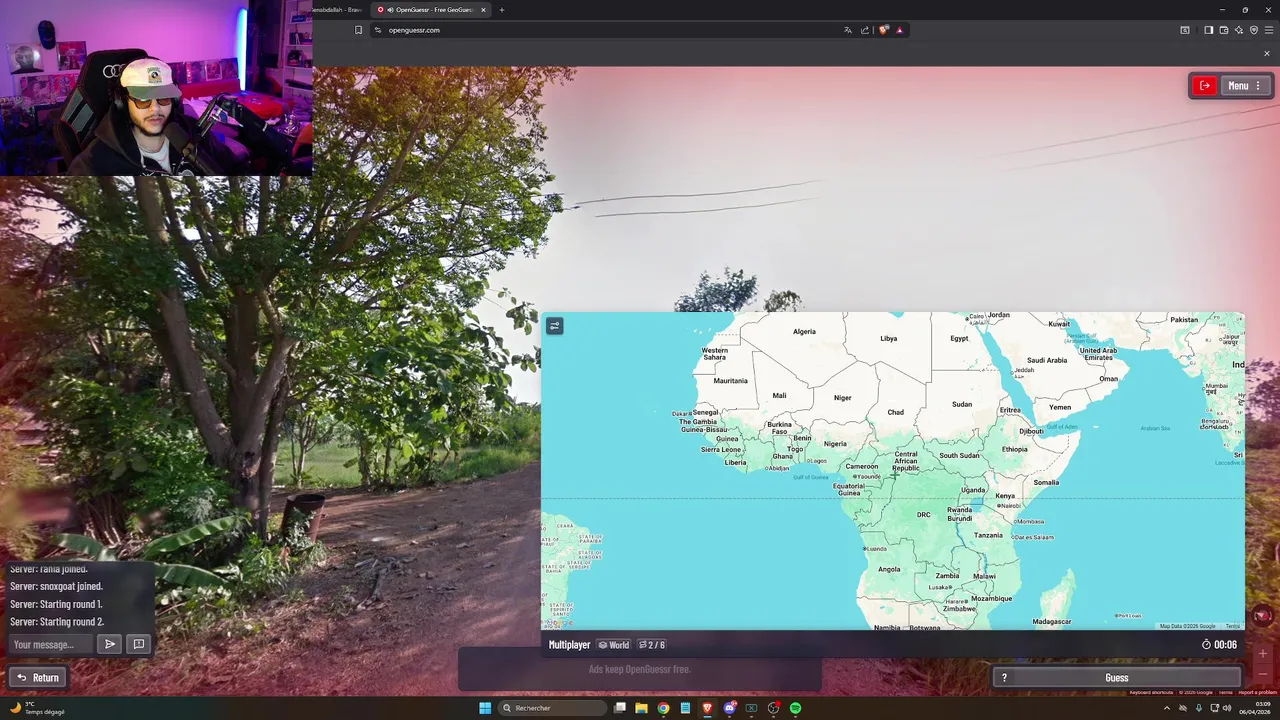Open the Terms link on the map

click(x=1232, y=626)
